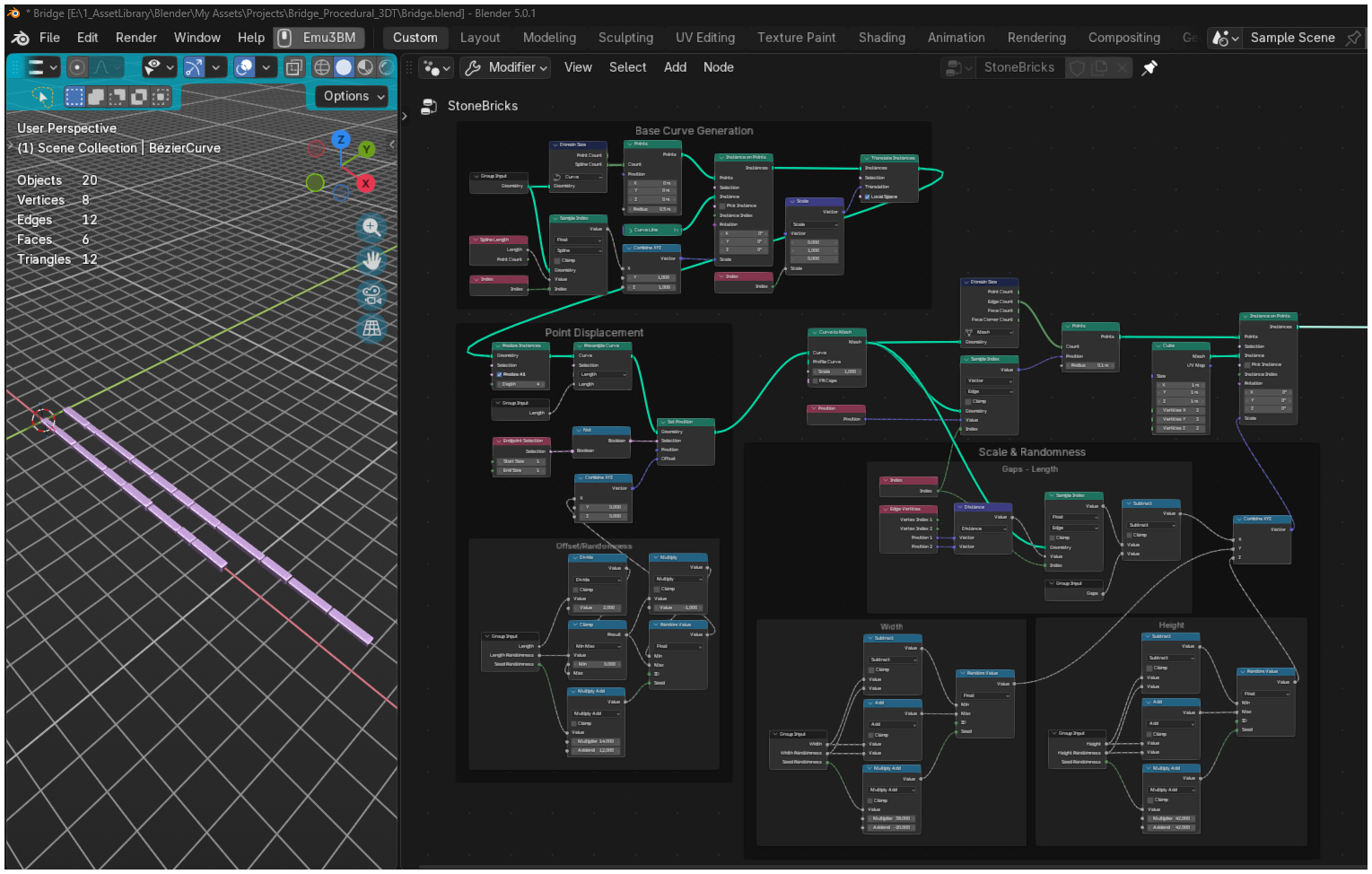The image size is (1372, 874).
Task: Click the blue Z axis on navigation gizmo
Action: [341, 139]
